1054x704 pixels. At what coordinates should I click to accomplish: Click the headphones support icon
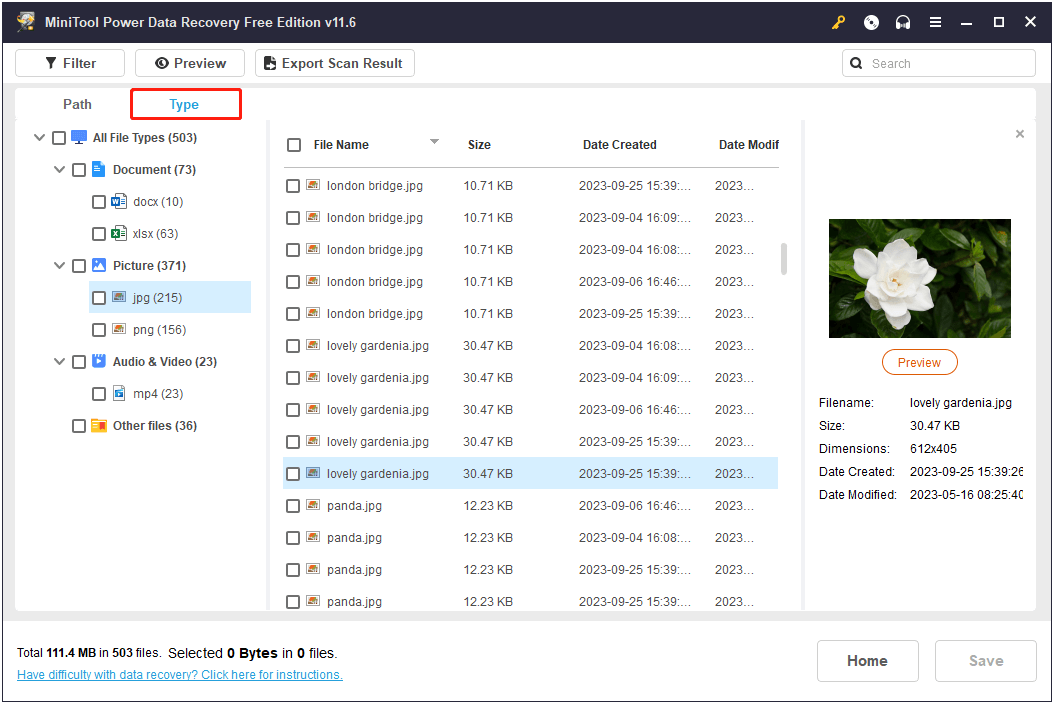(902, 21)
